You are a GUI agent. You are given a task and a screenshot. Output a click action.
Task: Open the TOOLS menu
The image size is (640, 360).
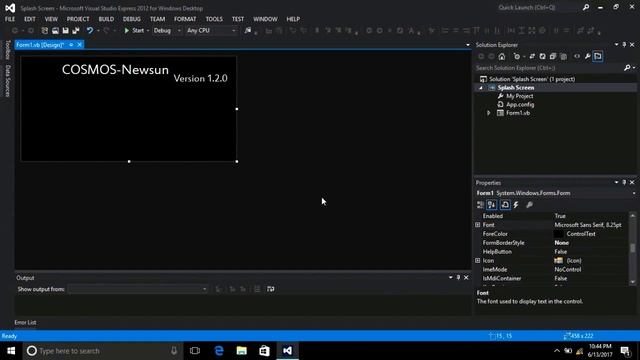pyautogui.click(x=214, y=19)
